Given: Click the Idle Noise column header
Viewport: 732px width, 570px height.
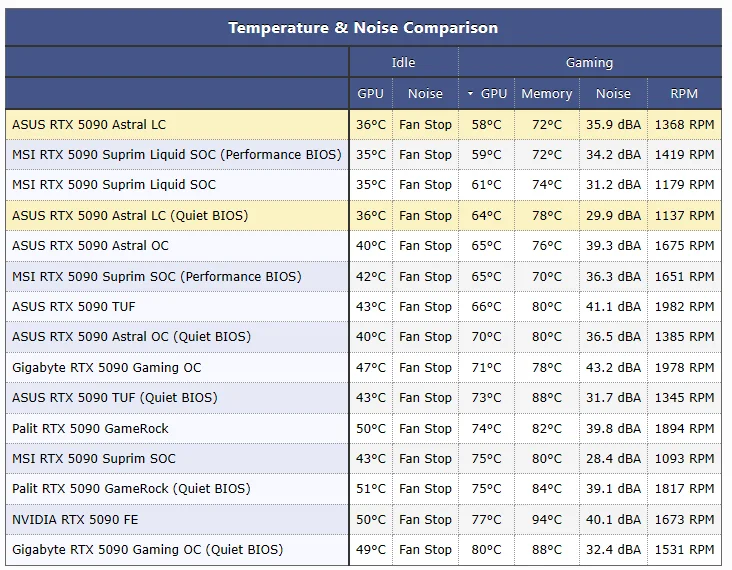Looking at the screenshot, I should [x=425, y=94].
